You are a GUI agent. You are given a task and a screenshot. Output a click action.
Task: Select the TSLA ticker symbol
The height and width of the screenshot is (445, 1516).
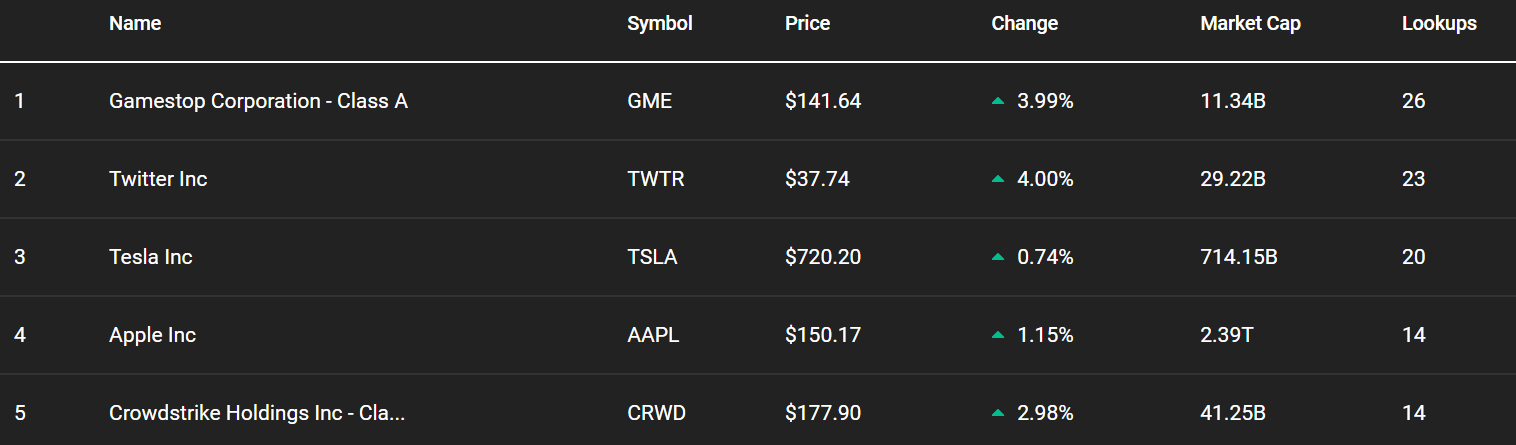click(652, 257)
